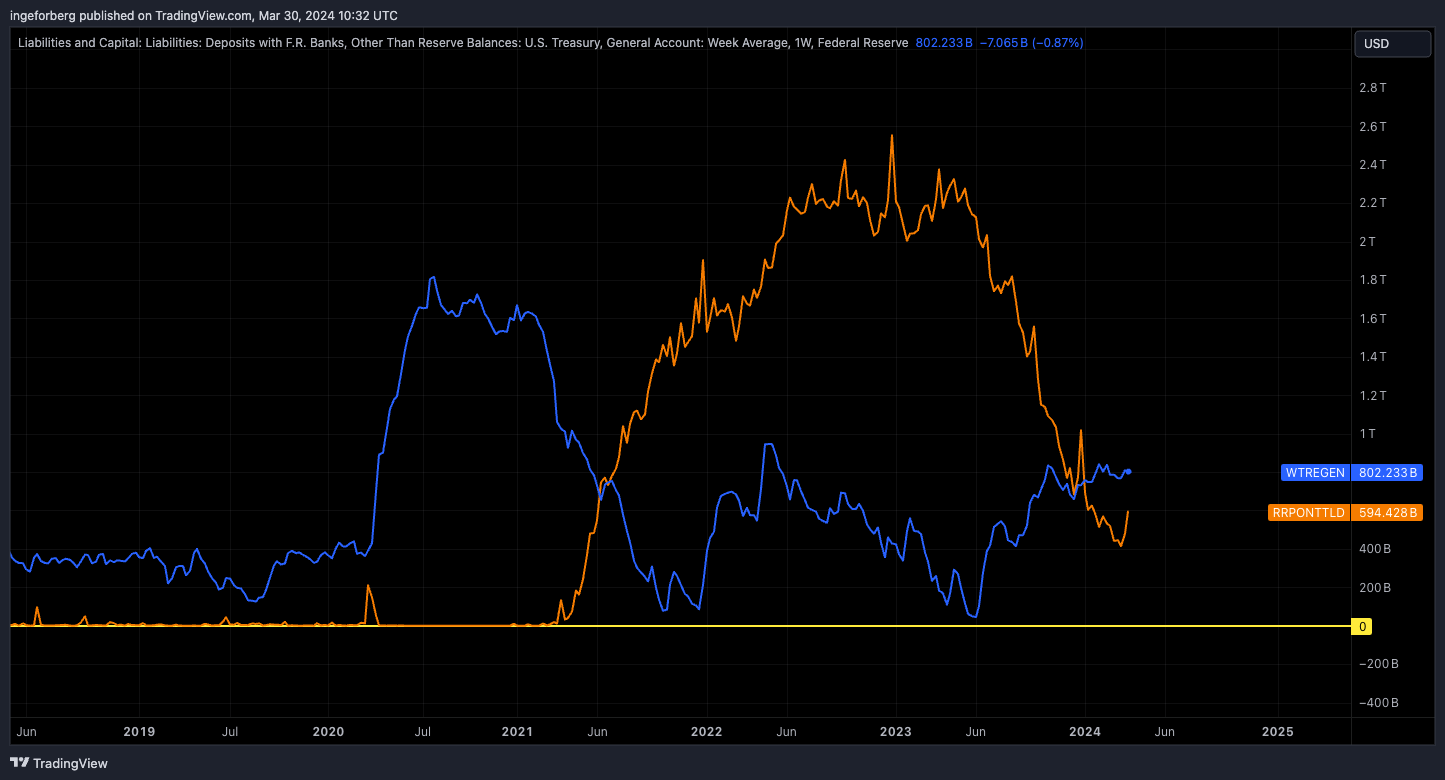Click the 1.4 T price axis label
1445x780 pixels.
(x=1372, y=357)
